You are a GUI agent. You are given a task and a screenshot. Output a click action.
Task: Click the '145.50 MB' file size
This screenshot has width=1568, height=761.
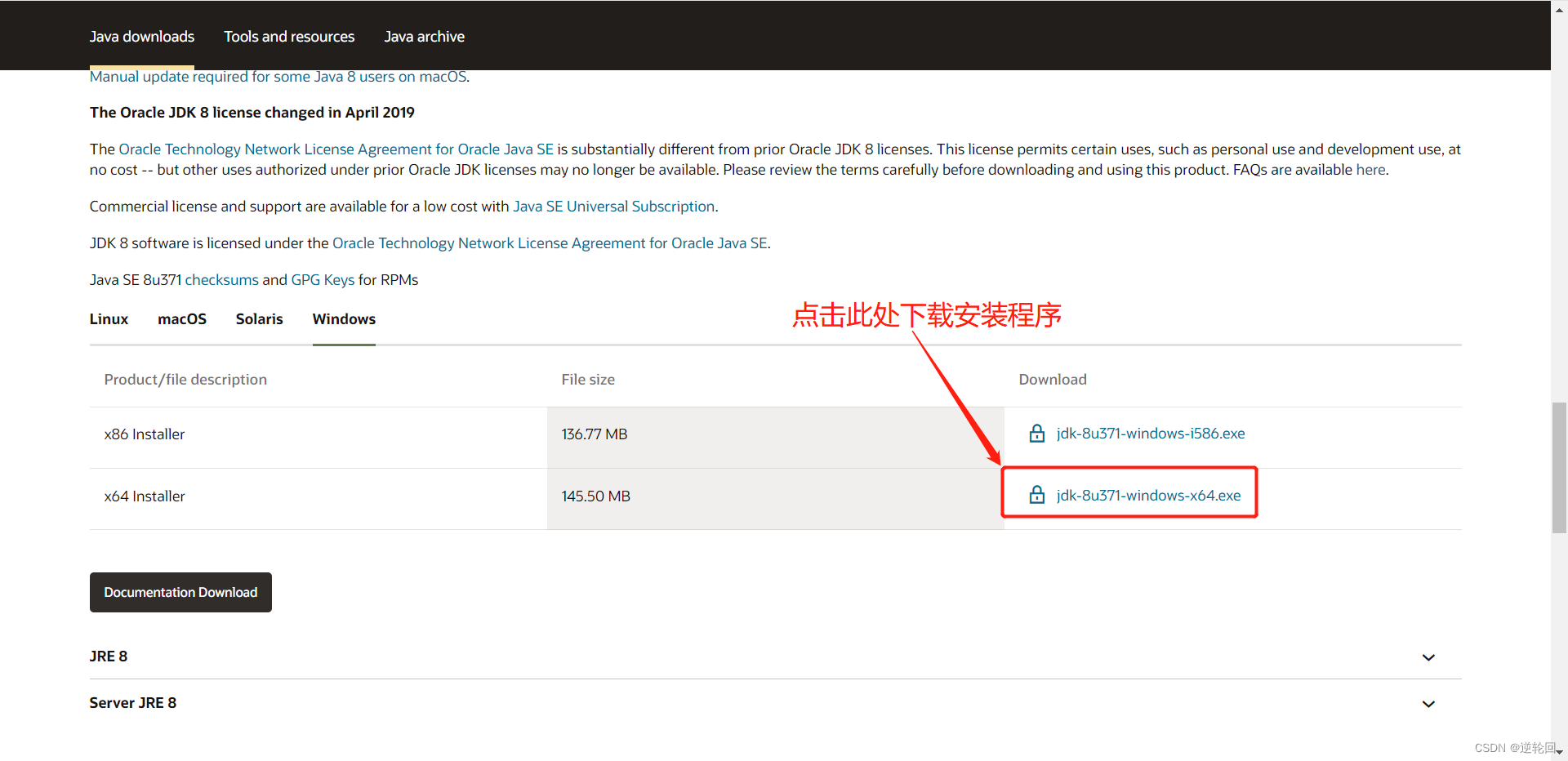(596, 496)
